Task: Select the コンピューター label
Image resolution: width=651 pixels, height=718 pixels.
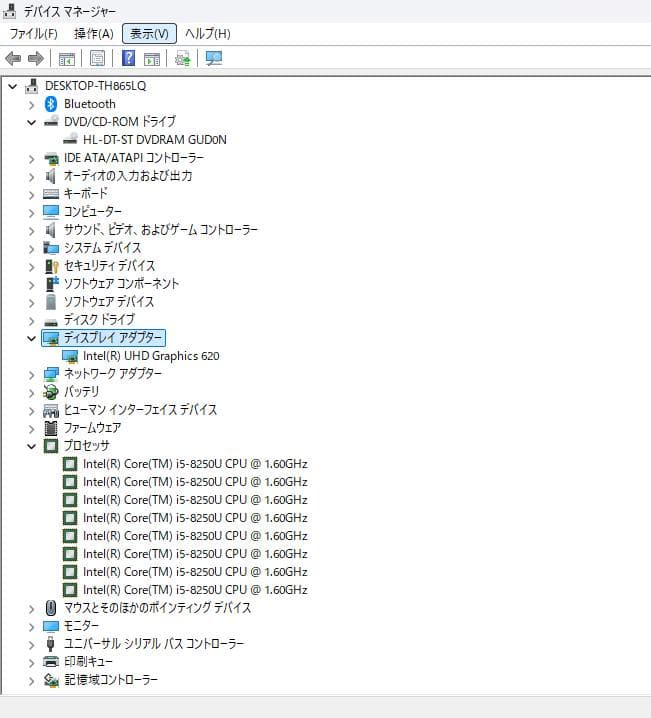Action: tap(93, 212)
